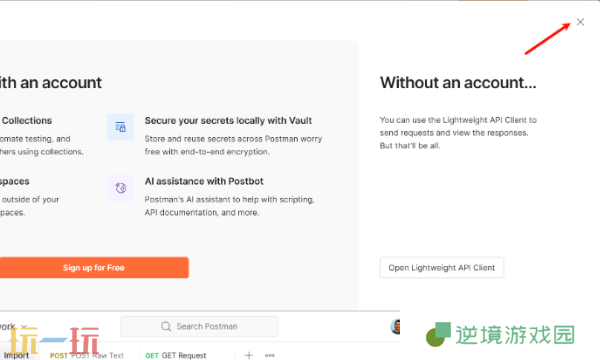Click the Postbot AI assistant icon
Image resolution: width=600 pixels, height=360 pixels.
(121, 188)
